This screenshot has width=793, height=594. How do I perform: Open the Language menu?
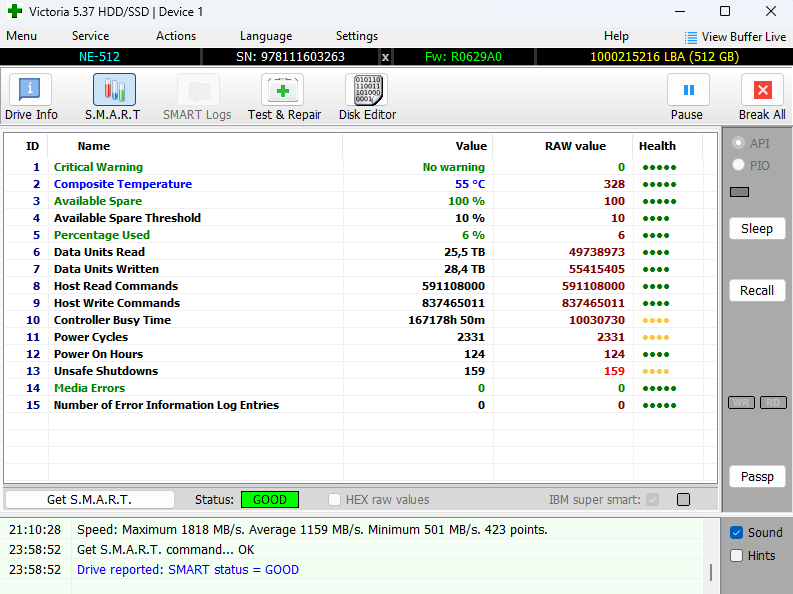pos(266,36)
